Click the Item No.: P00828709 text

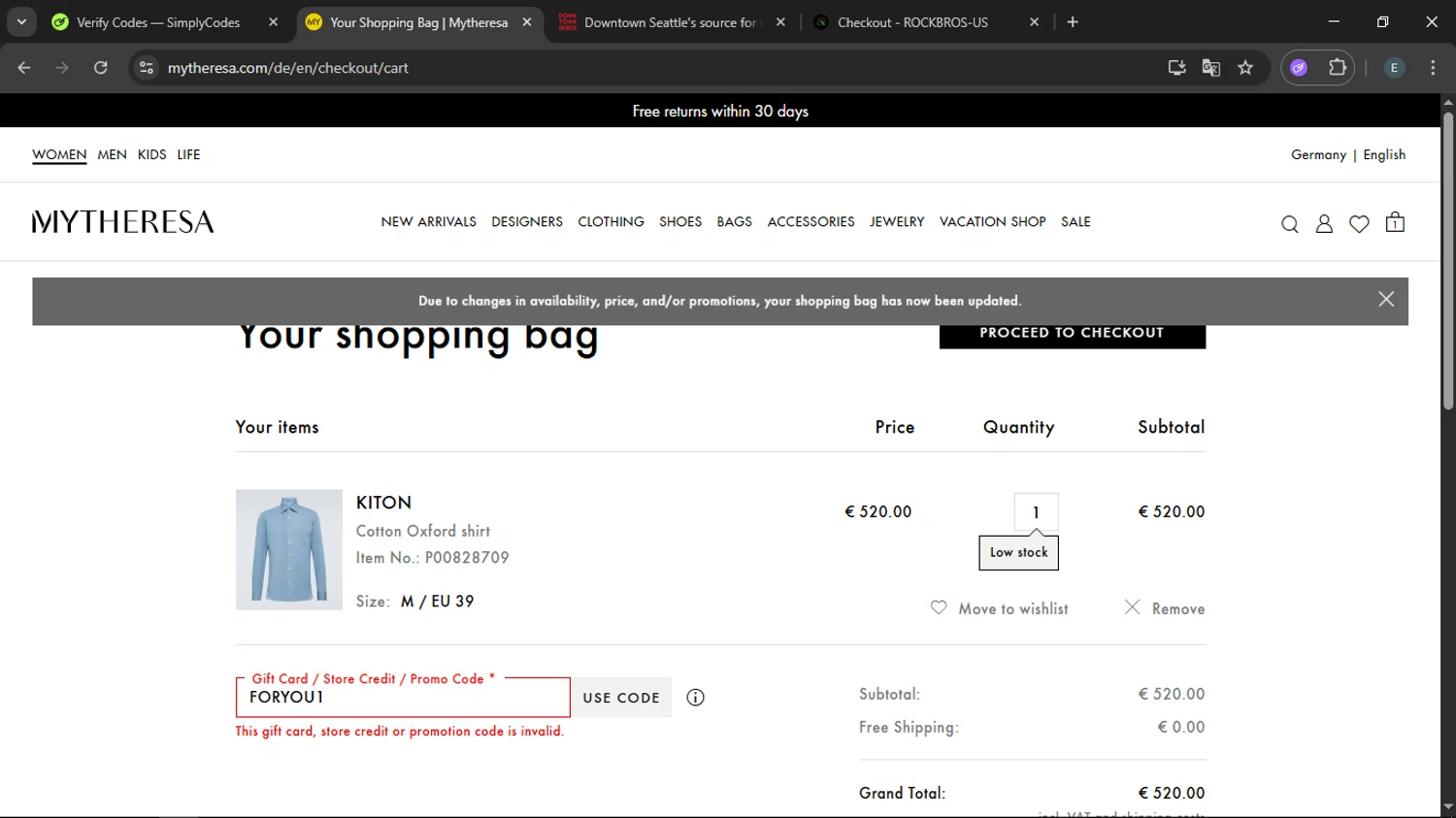(x=432, y=558)
